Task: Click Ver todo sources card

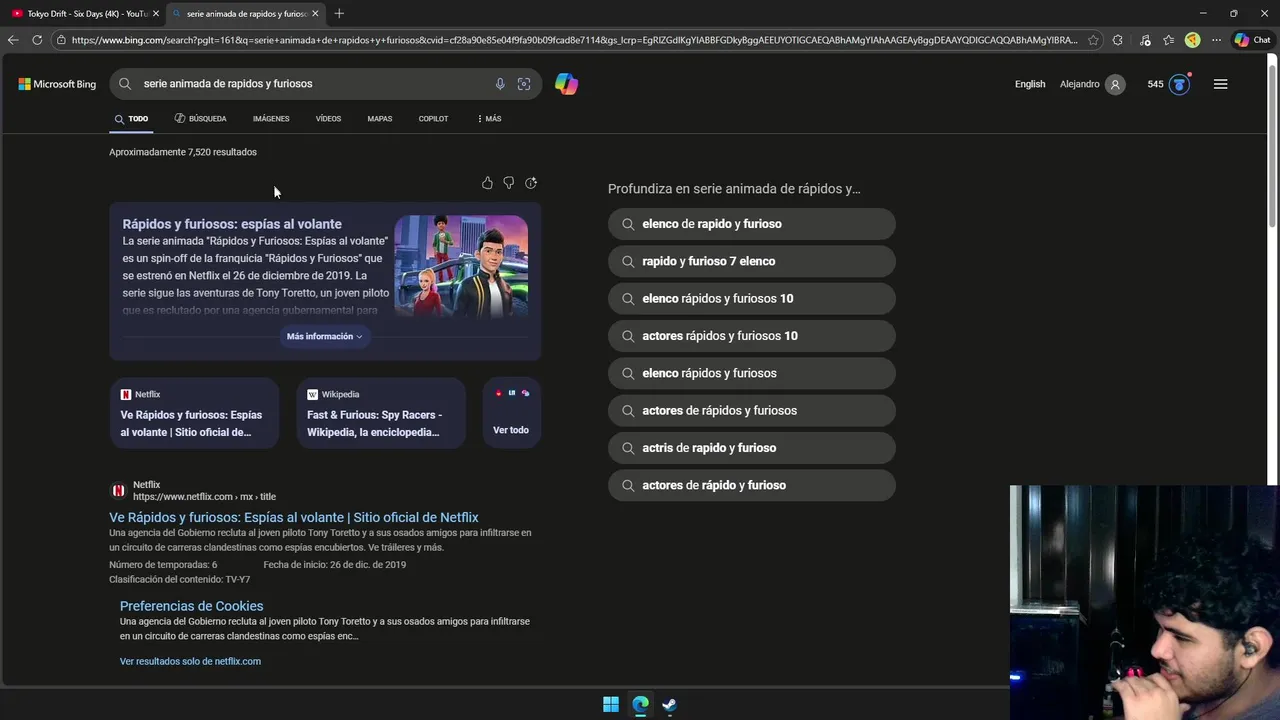Action: tap(511, 413)
